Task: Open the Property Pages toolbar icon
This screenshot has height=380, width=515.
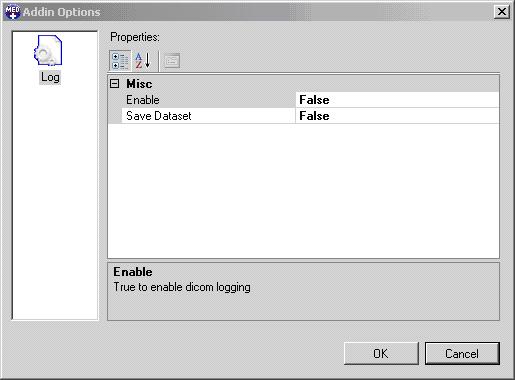Action: 172,61
